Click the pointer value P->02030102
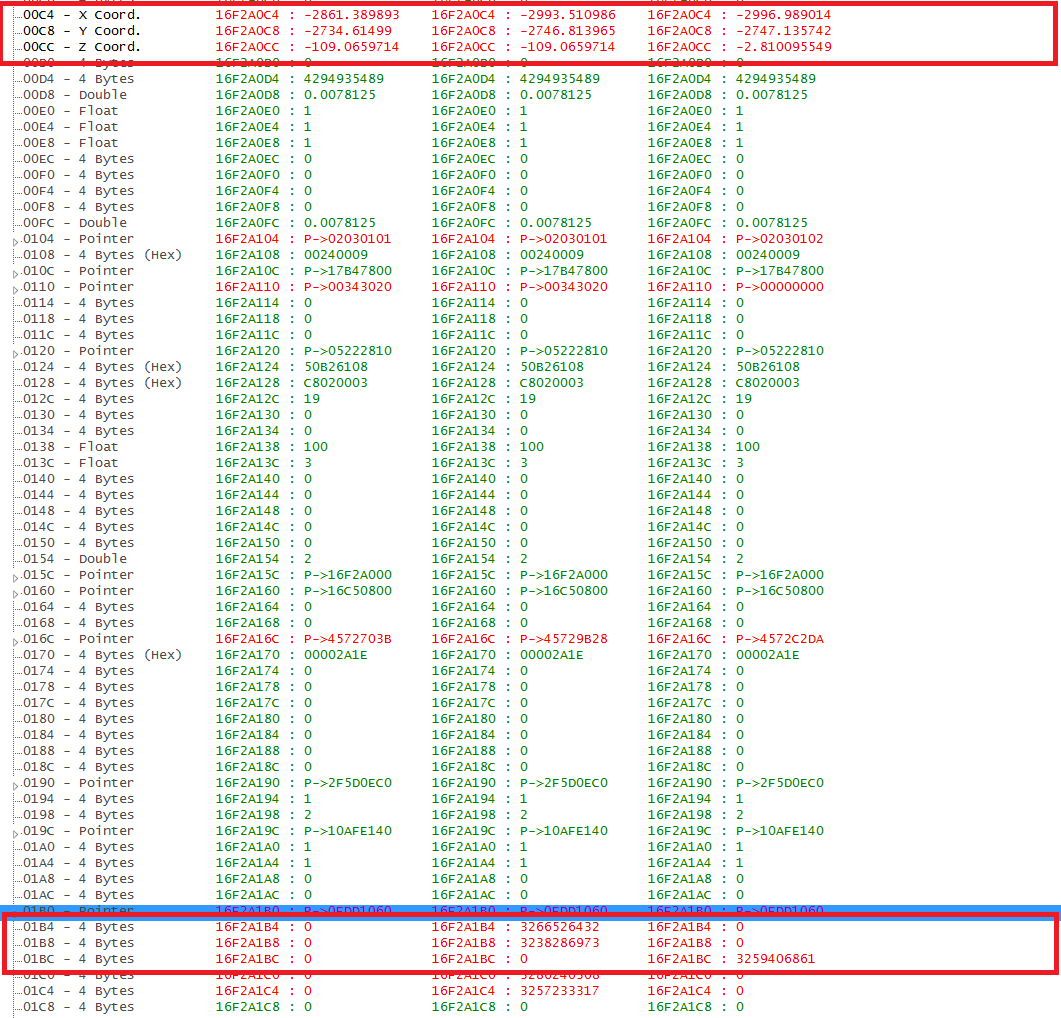The height and width of the screenshot is (1018, 1061). click(x=780, y=239)
